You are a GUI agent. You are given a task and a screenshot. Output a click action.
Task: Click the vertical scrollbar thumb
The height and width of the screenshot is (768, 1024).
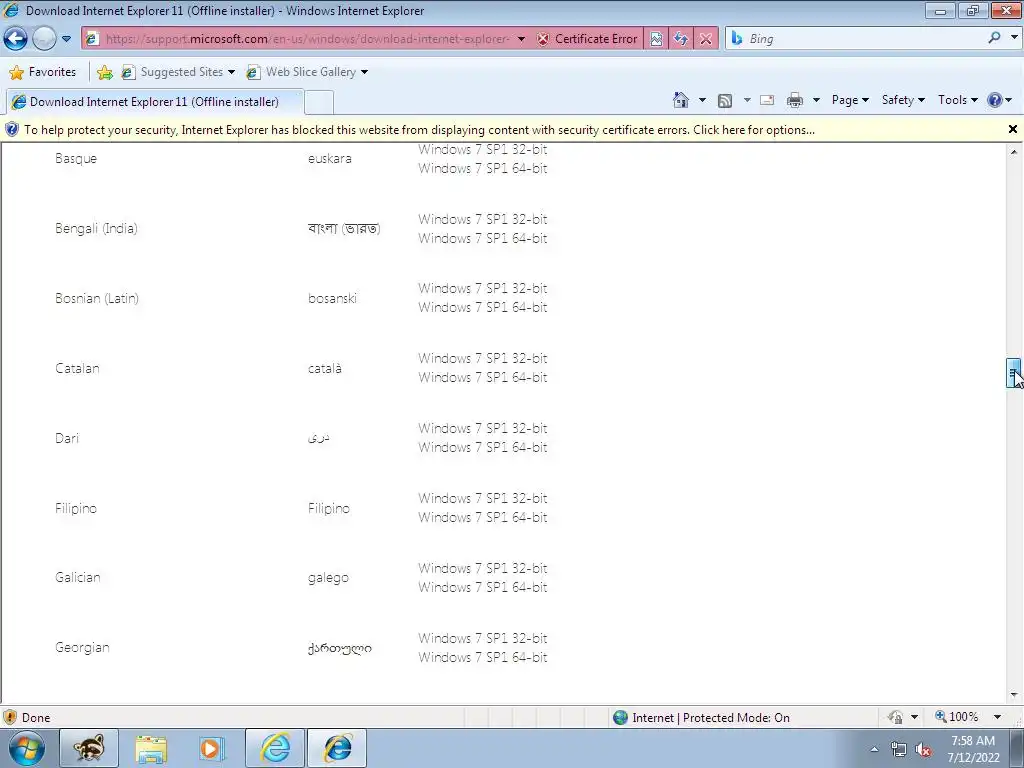[x=1014, y=373]
